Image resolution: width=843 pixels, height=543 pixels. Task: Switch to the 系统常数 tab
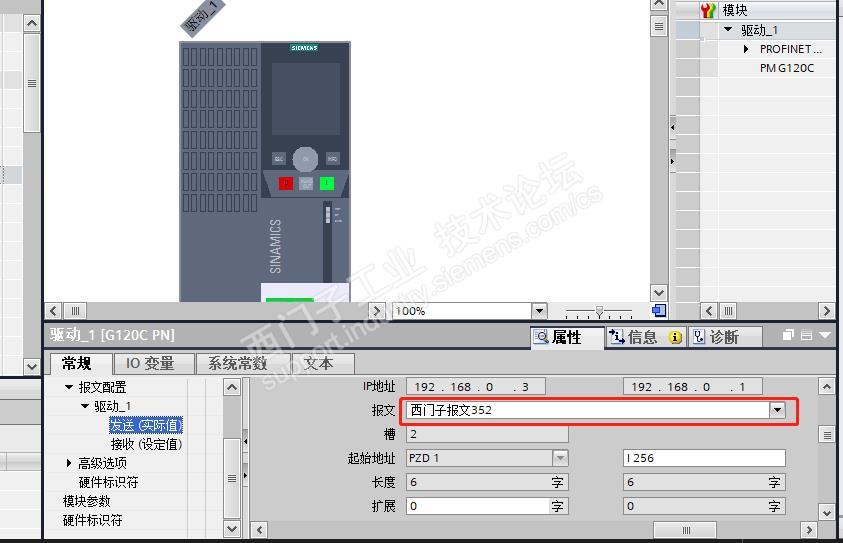point(242,363)
